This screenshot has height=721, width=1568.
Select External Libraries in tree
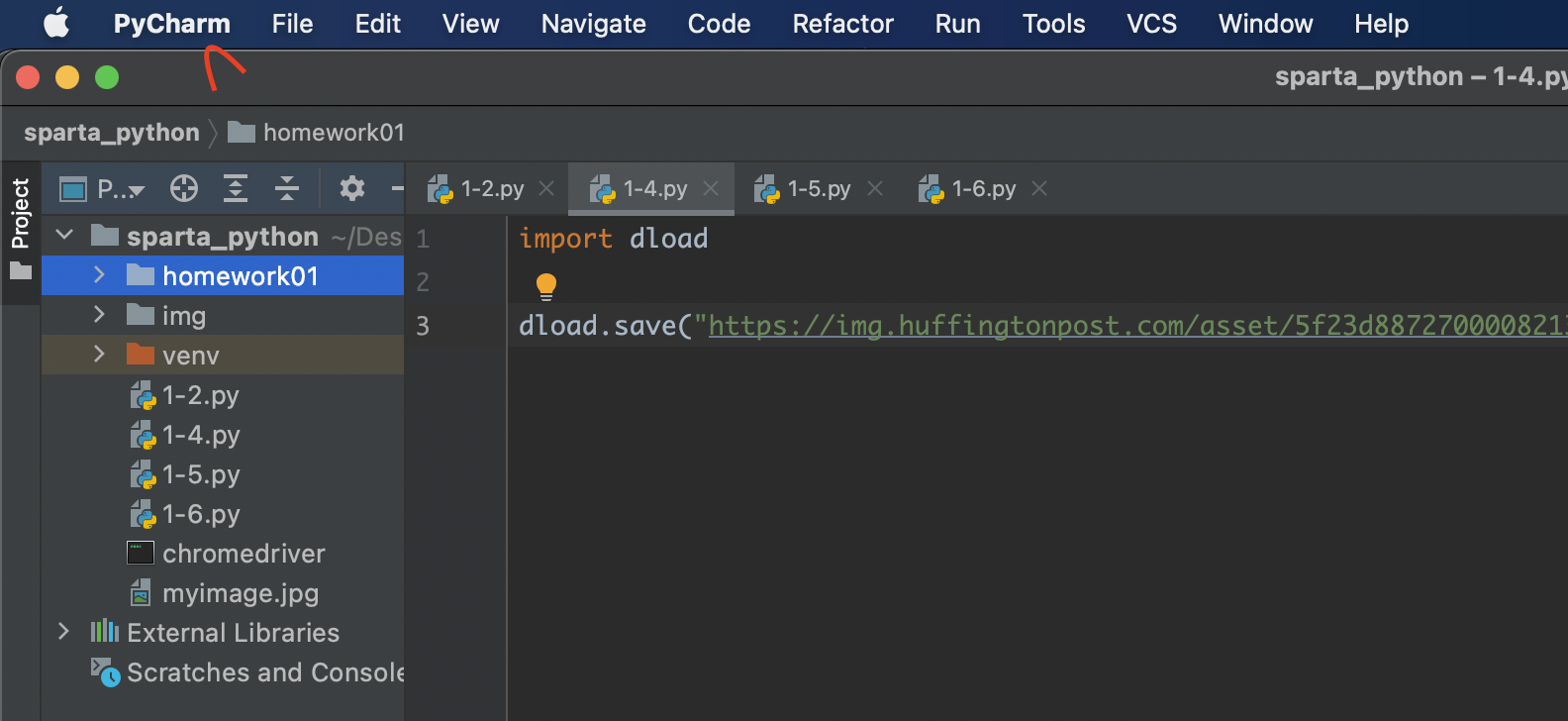pyautogui.click(x=223, y=632)
